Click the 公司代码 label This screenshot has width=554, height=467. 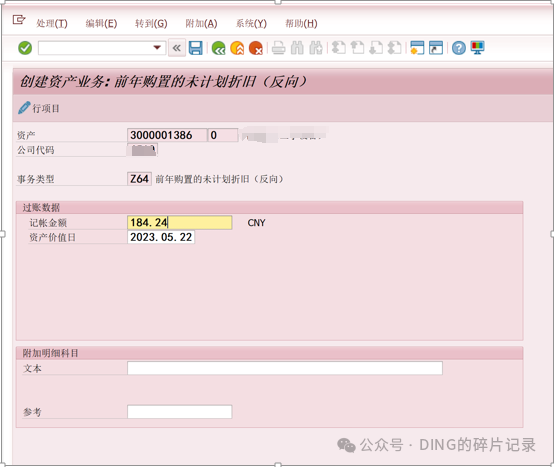click(x=36, y=150)
